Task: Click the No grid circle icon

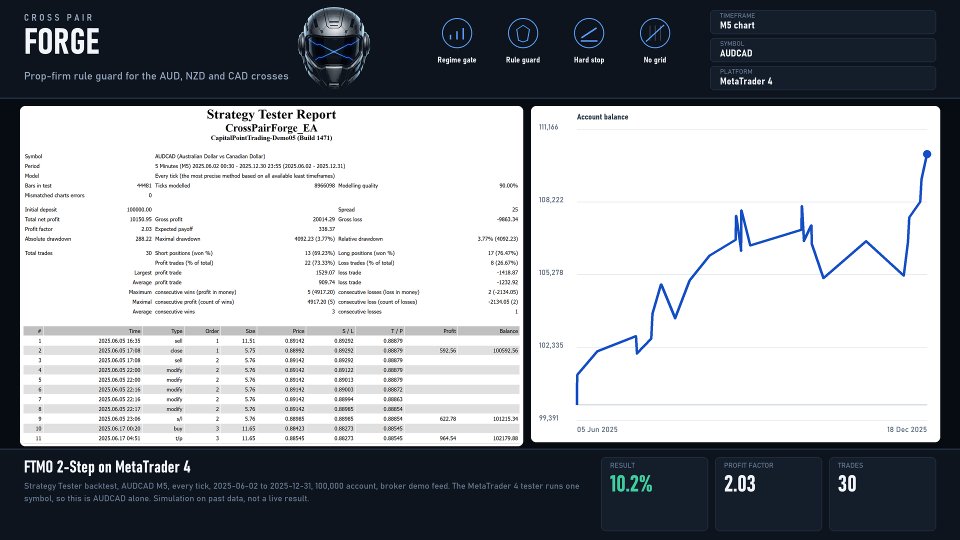Action: (x=654, y=33)
